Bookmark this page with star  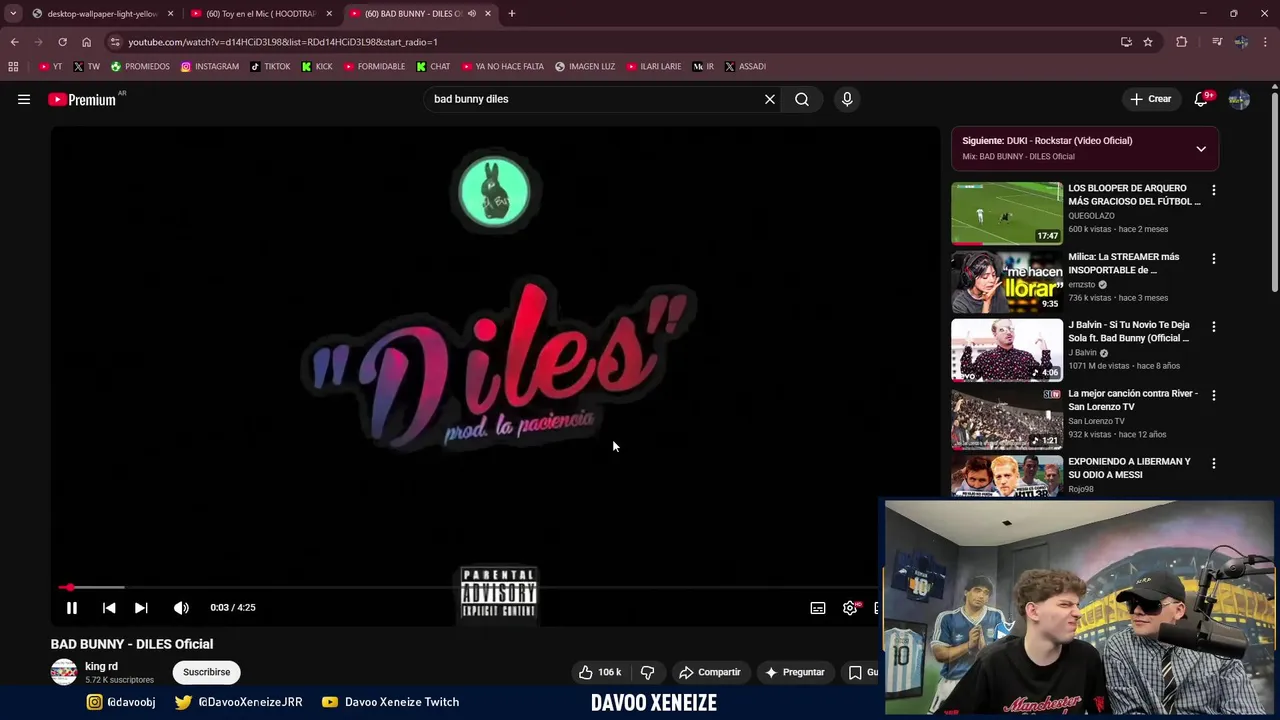(1148, 42)
